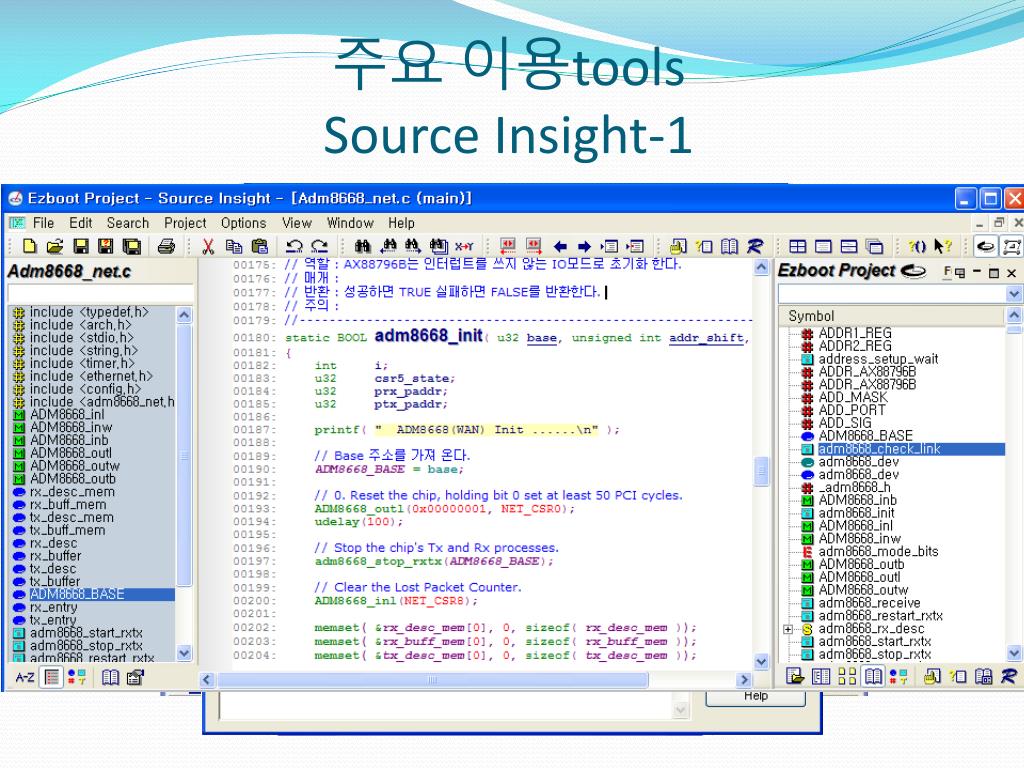Paste using the clipboard toolbar icon

coord(259,246)
